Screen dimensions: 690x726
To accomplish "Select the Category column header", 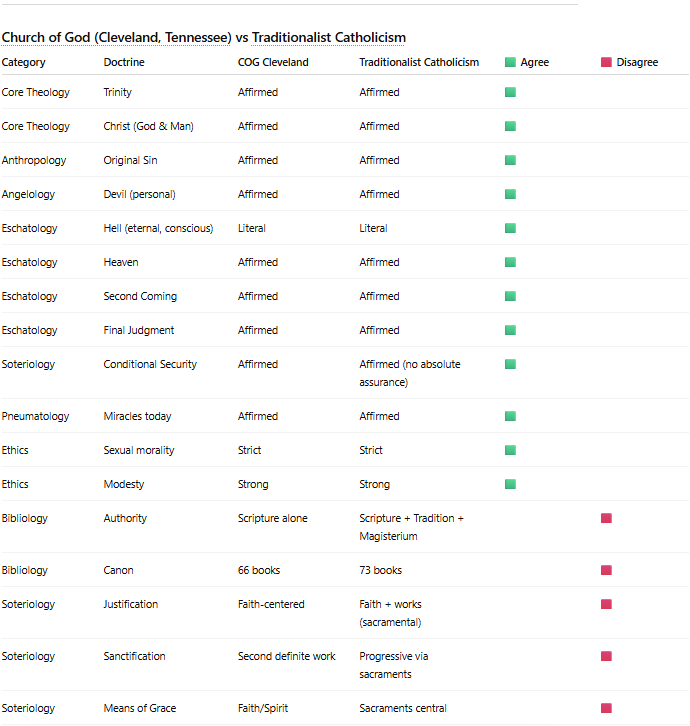I will [x=23, y=62].
